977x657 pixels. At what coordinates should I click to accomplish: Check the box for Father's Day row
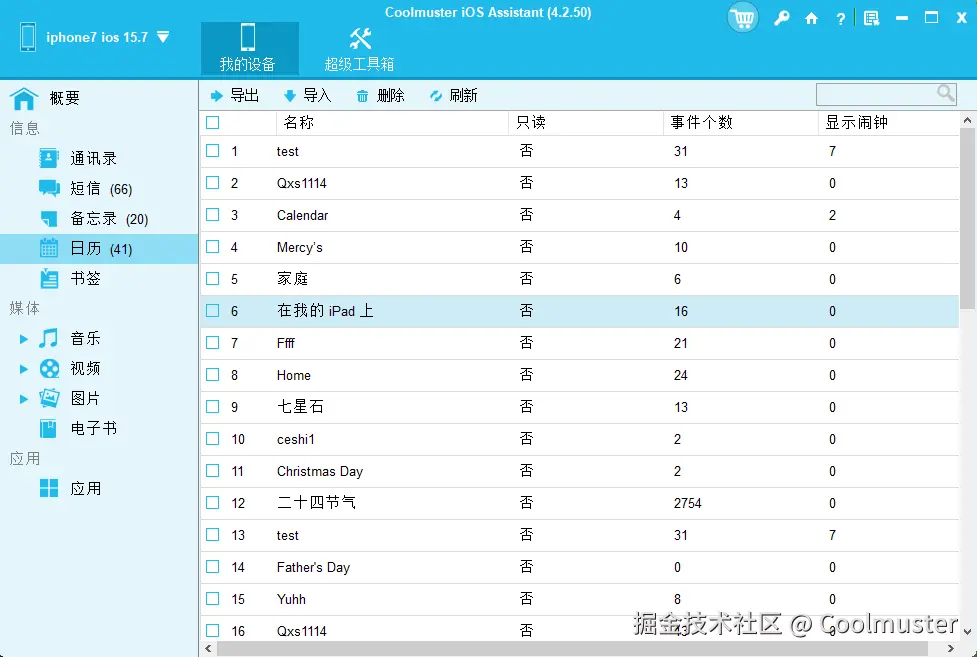tap(212, 567)
